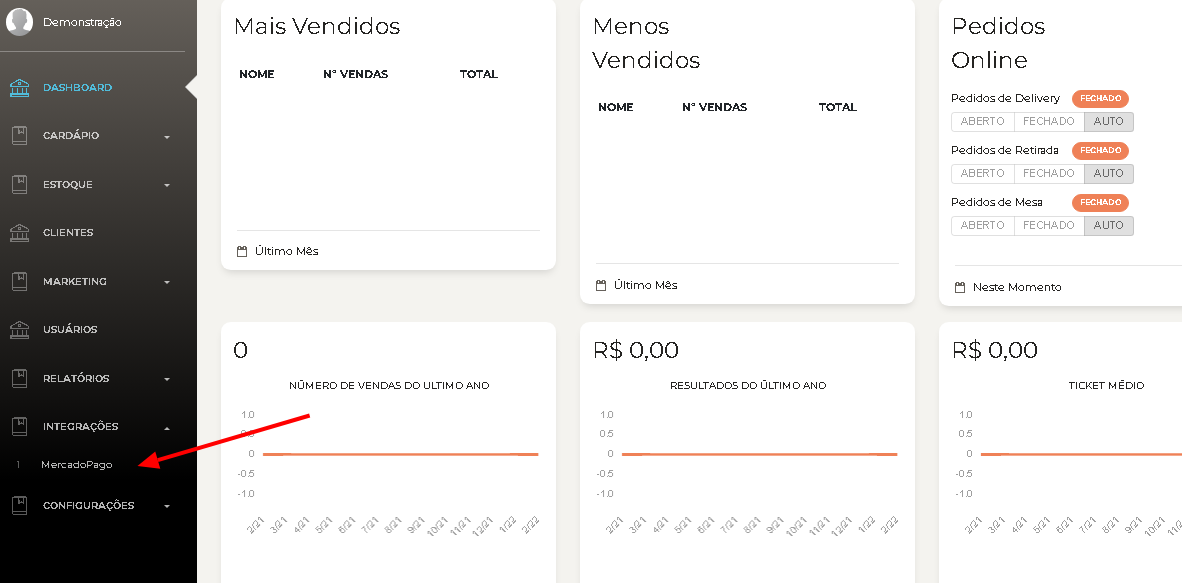1182x583 pixels.
Task: Click Último Mês under Menos Vendidos
Action: pyautogui.click(x=645, y=285)
